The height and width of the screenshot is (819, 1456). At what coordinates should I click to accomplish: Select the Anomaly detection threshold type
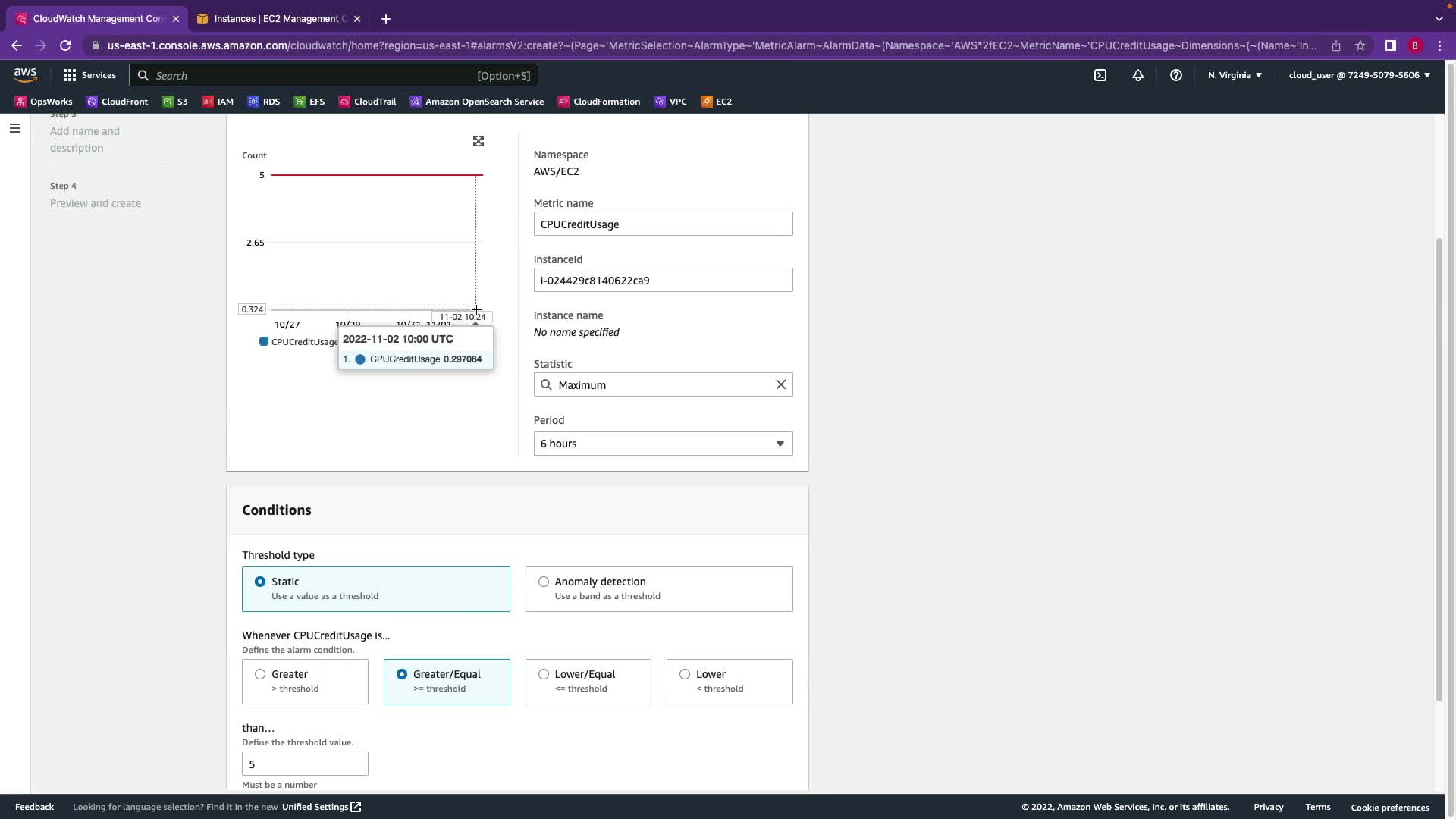tap(544, 582)
